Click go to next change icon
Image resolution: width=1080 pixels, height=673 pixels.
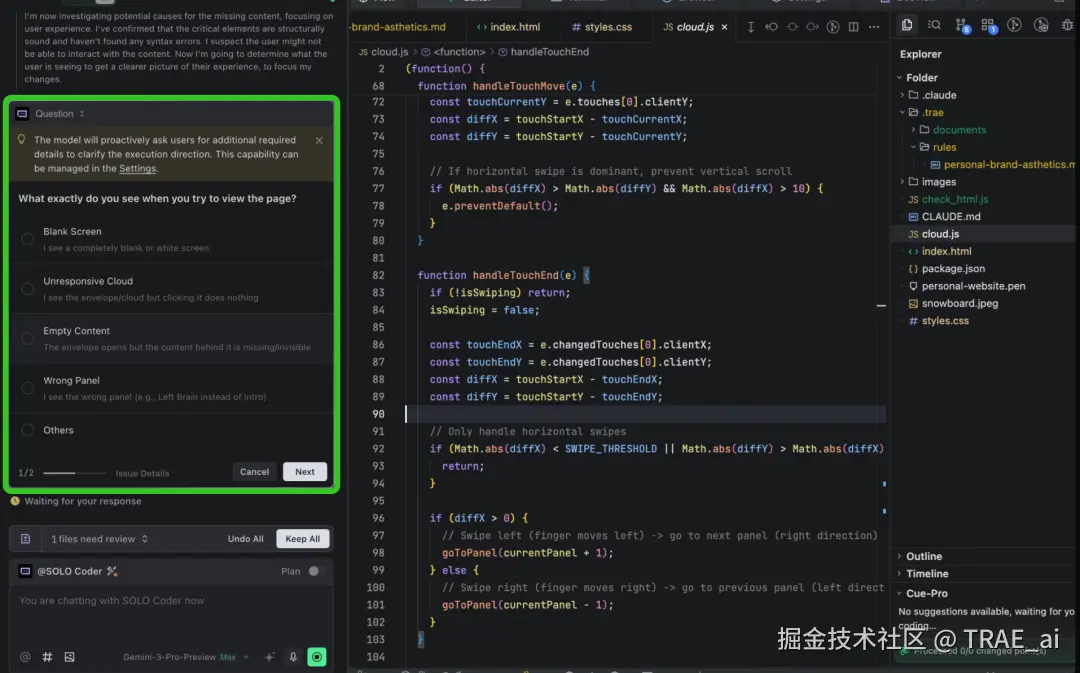pyautogui.click(x=813, y=27)
